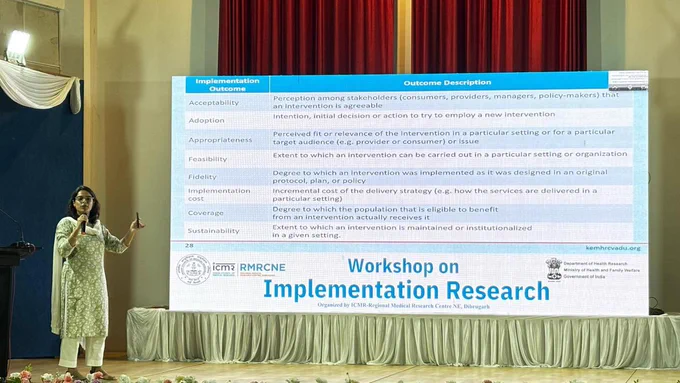Screen dimensions: 680x383
Task: Click the "Department of Health Research" text
Action: click(x=595, y=264)
